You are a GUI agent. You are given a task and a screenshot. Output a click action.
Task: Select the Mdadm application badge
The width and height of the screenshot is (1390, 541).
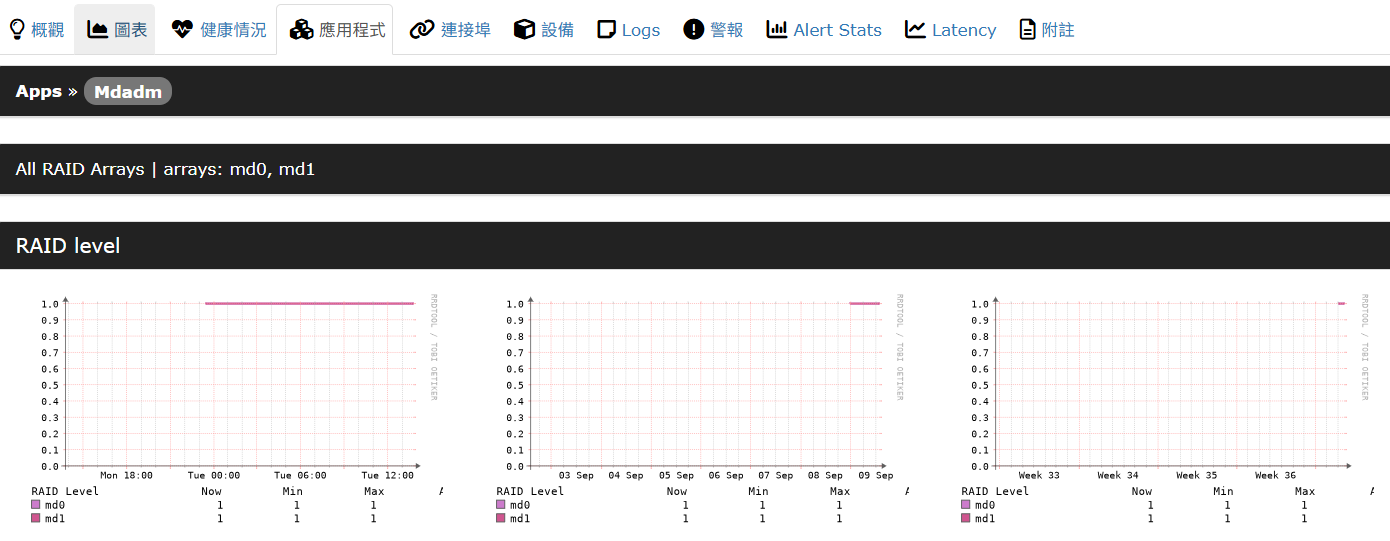click(x=128, y=91)
